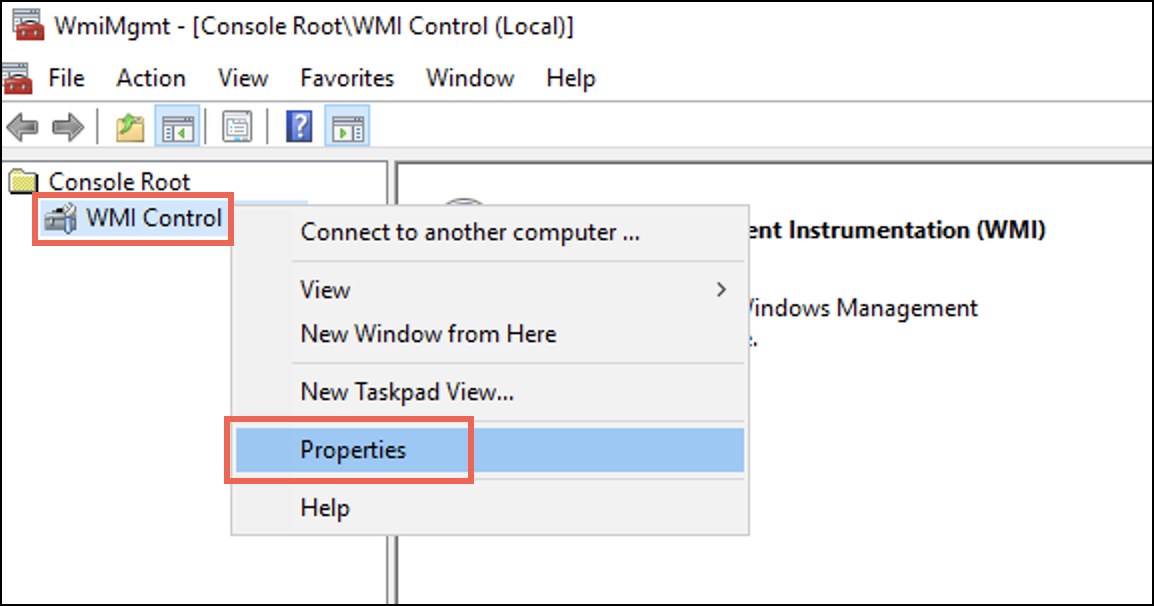Viewport: 1154px width, 606px height.
Task: Open the Favorites menu
Action: tap(347, 78)
